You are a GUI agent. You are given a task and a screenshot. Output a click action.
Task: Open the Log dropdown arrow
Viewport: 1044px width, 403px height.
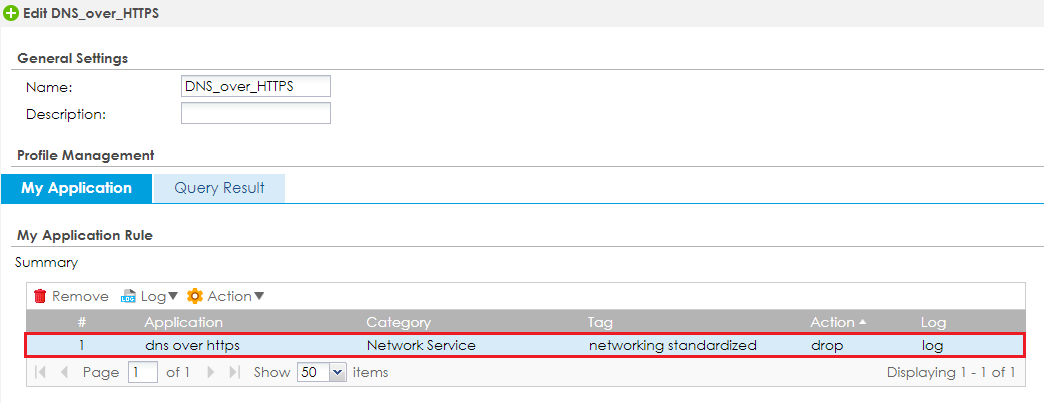(x=173, y=296)
